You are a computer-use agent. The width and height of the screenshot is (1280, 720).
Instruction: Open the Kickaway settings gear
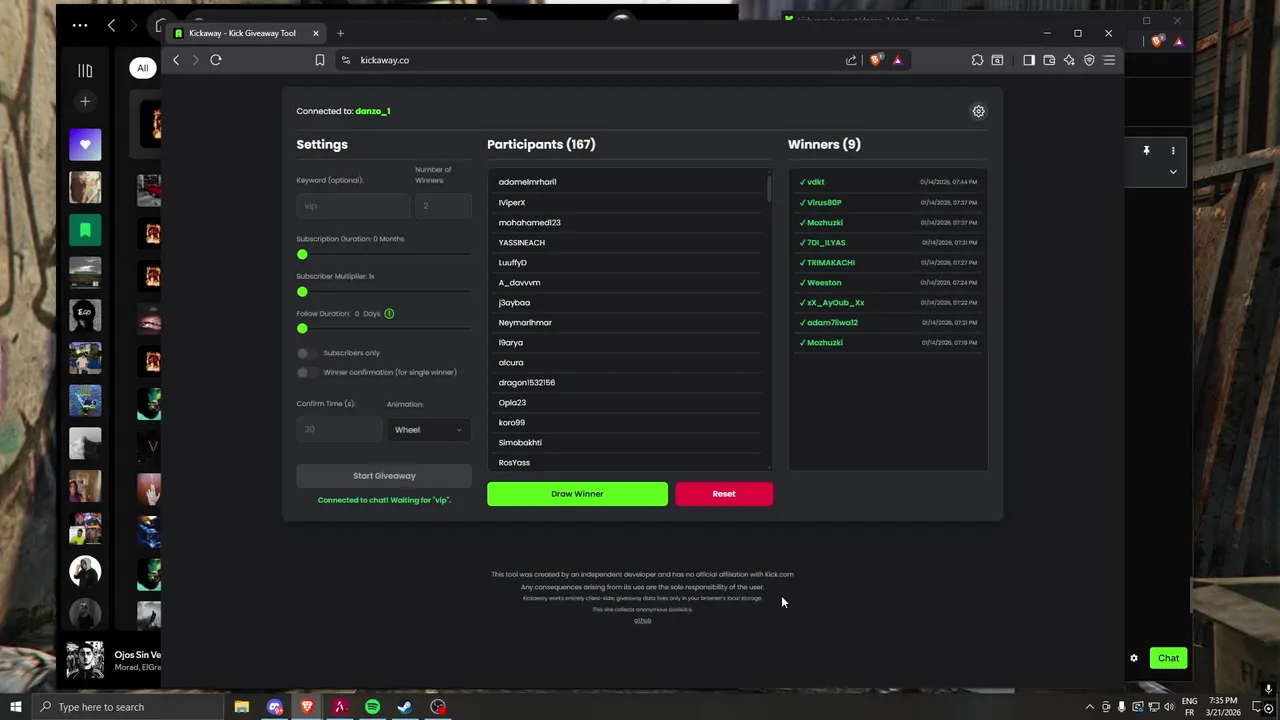coord(978,111)
